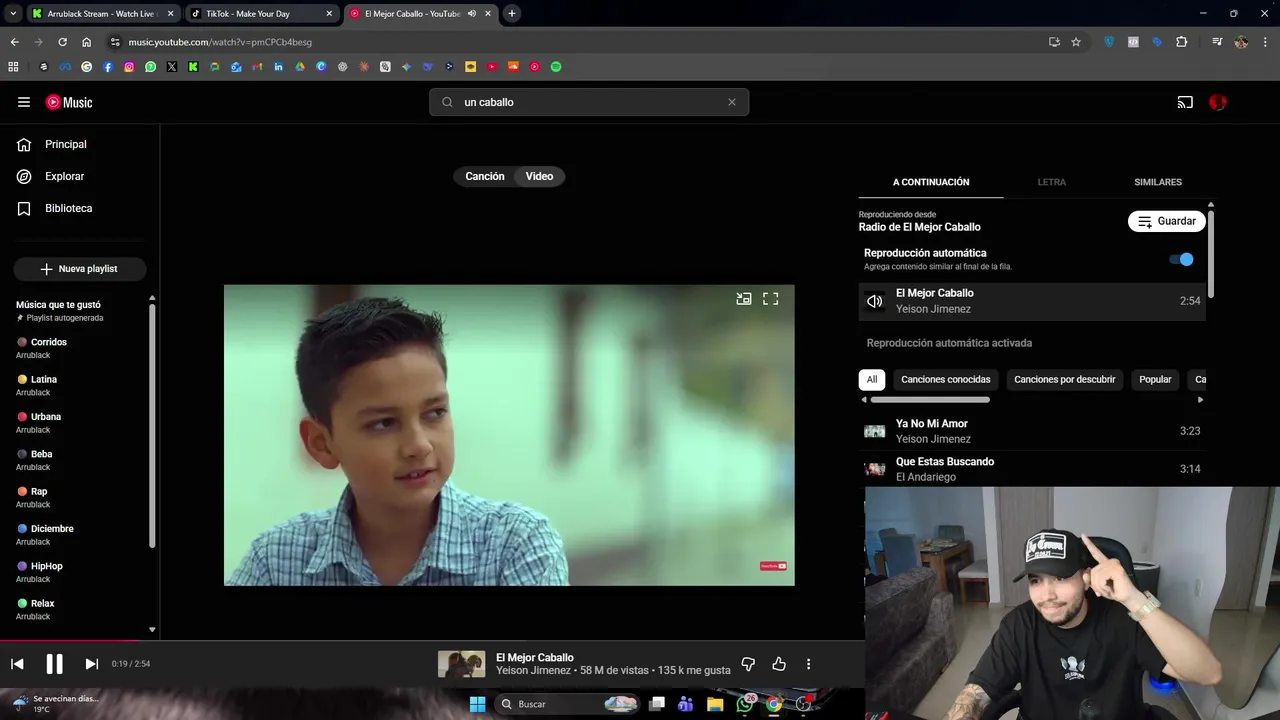Image resolution: width=1280 pixels, height=720 pixels.
Task: Click in the un caballo search field
Action: coord(589,102)
